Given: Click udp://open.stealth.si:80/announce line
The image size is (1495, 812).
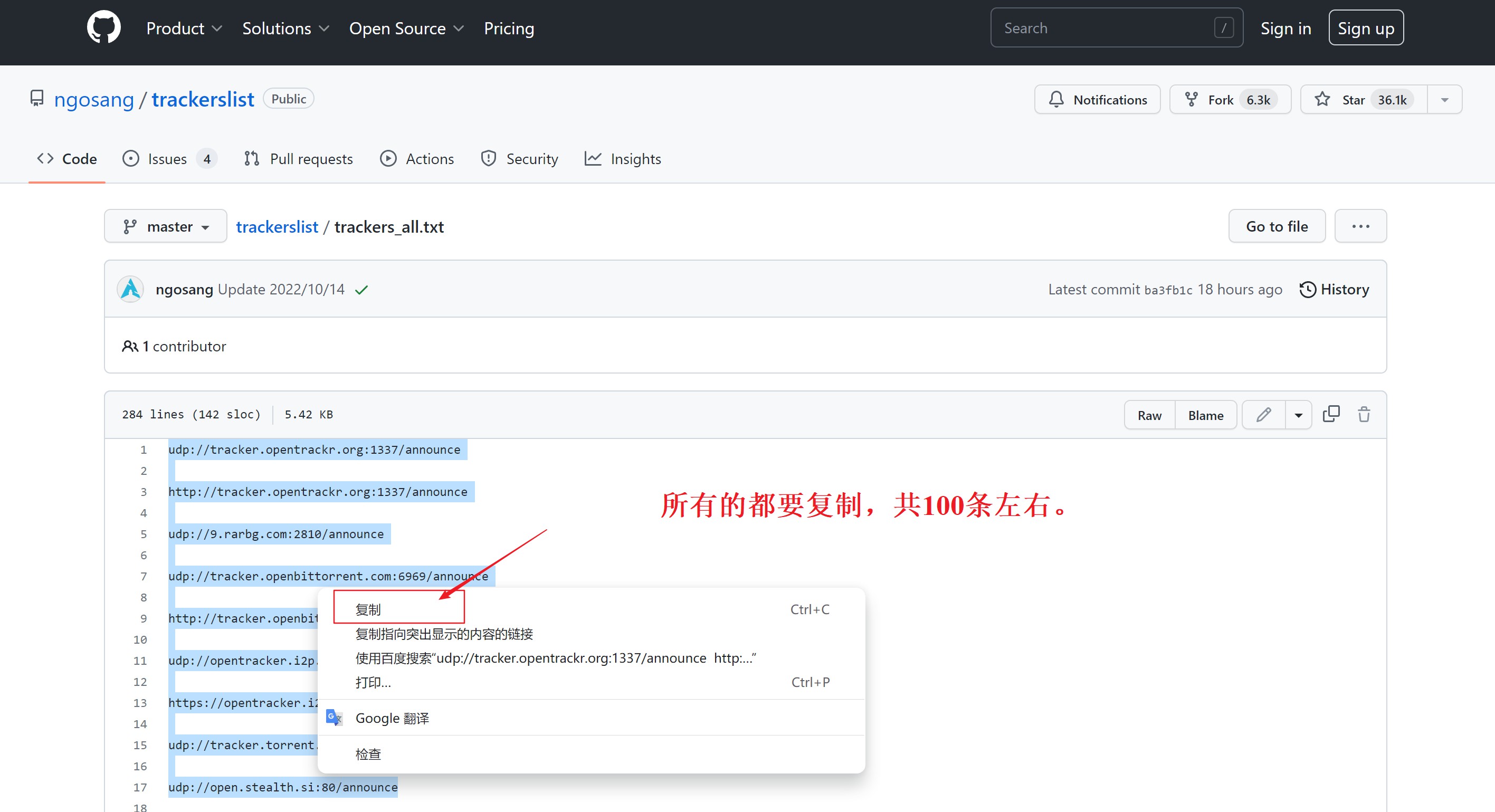Looking at the screenshot, I should coord(283,787).
